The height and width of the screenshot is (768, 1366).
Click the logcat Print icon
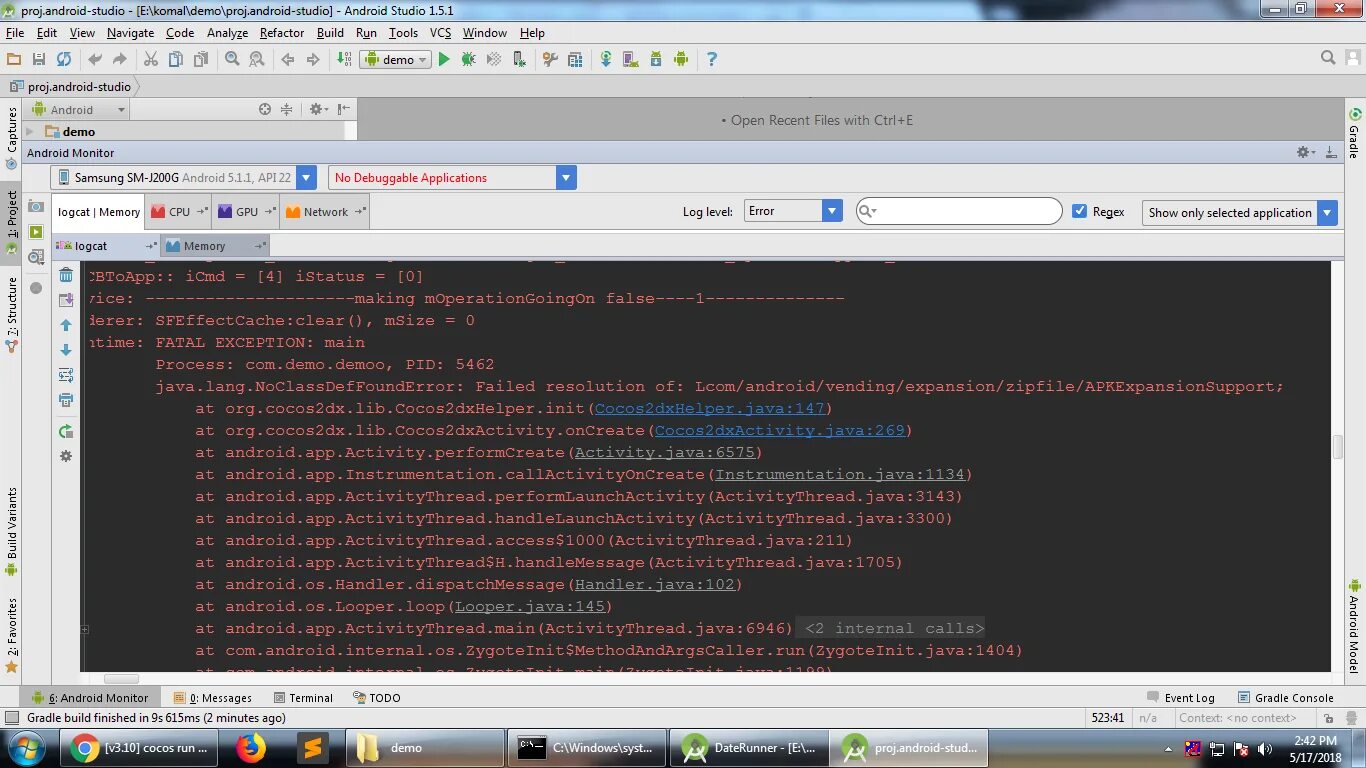click(x=66, y=400)
